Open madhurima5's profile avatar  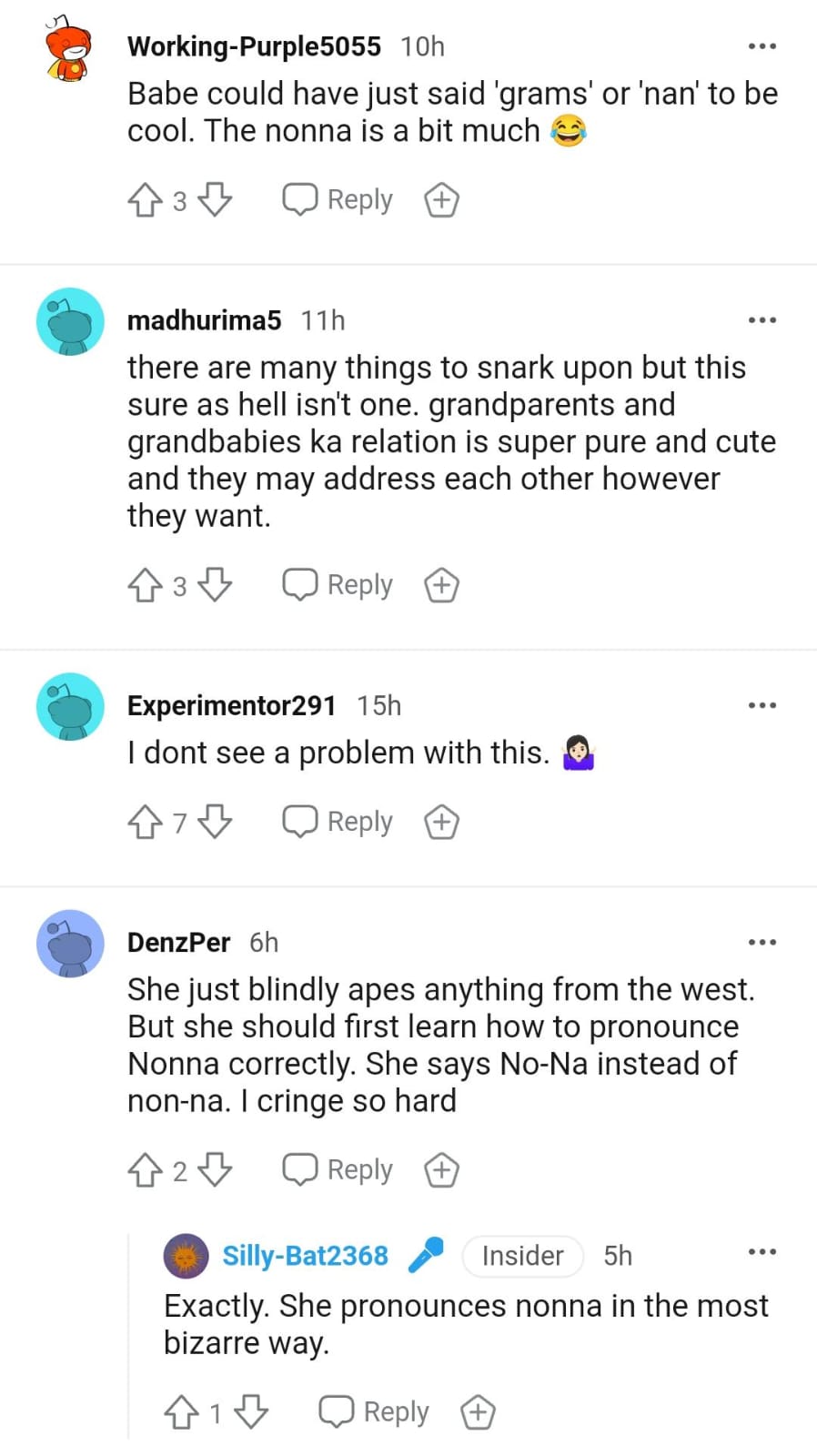point(70,322)
